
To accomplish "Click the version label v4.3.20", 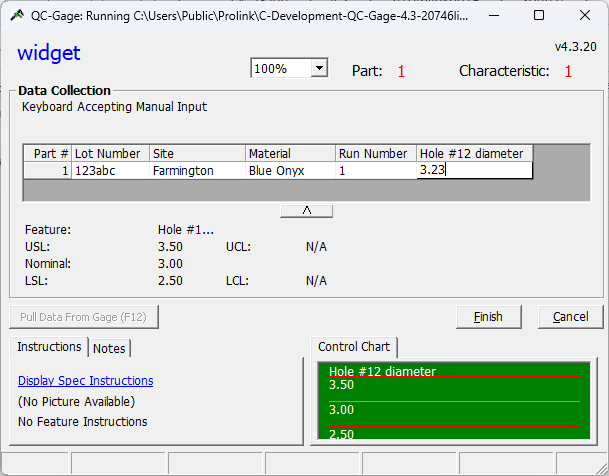I will [576, 47].
